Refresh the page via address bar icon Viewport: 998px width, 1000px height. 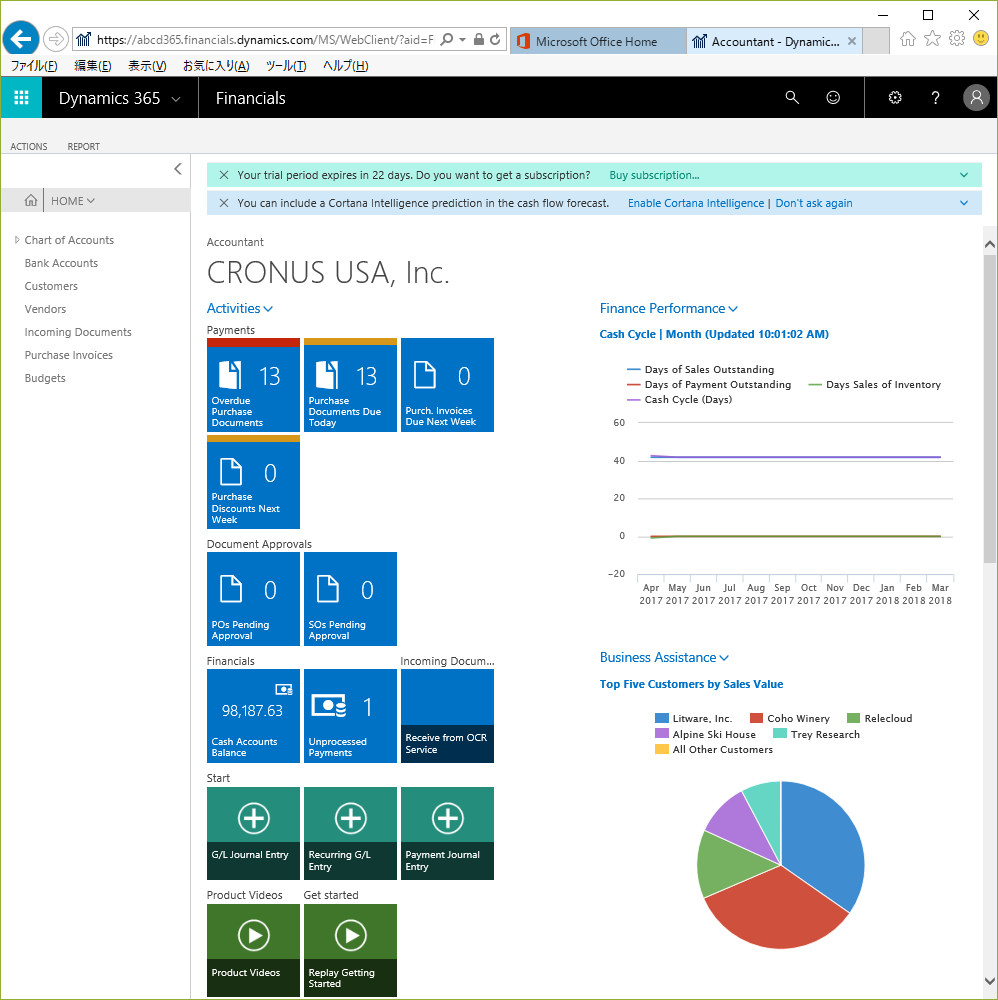[x=495, y=40]
